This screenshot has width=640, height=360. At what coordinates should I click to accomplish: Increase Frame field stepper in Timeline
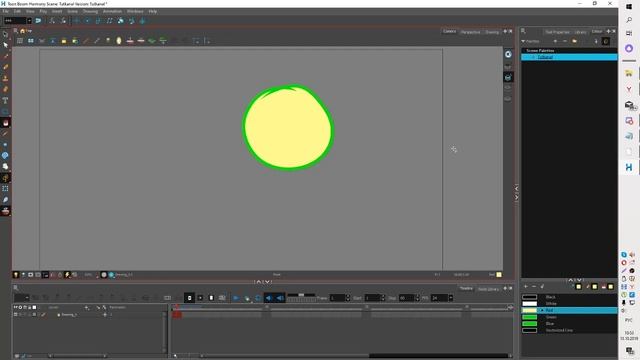tap(348, 296)
